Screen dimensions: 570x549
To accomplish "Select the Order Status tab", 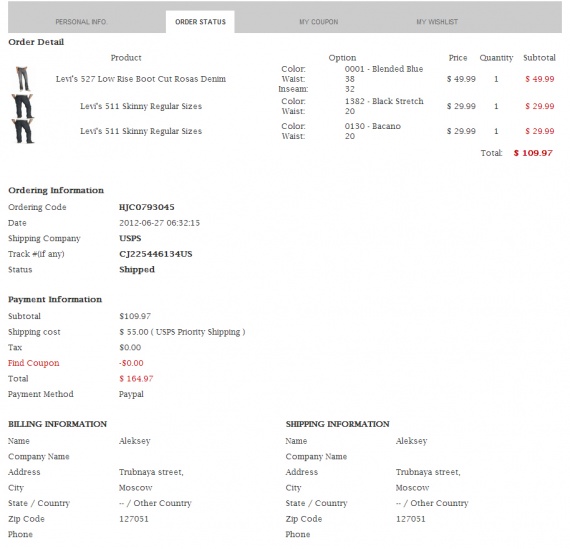I will [200, 22].
